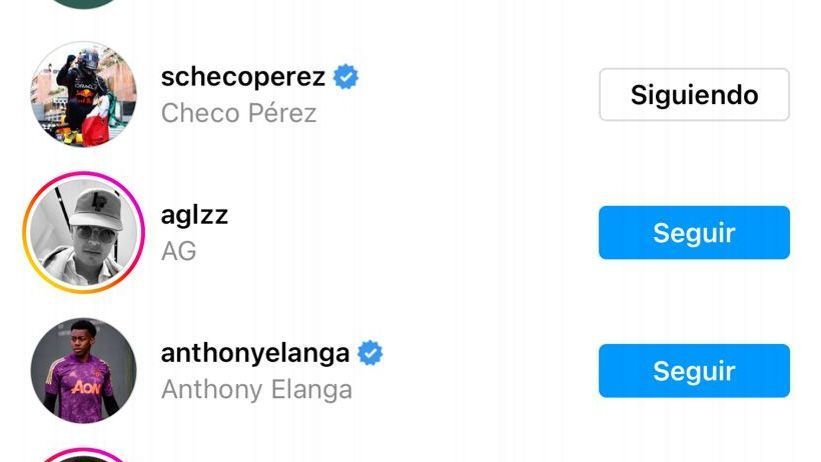Image resolution: width=821 pixels, height=462 pixels.
Task: Tap the anthonyelanga username
Action: (255, 354)
